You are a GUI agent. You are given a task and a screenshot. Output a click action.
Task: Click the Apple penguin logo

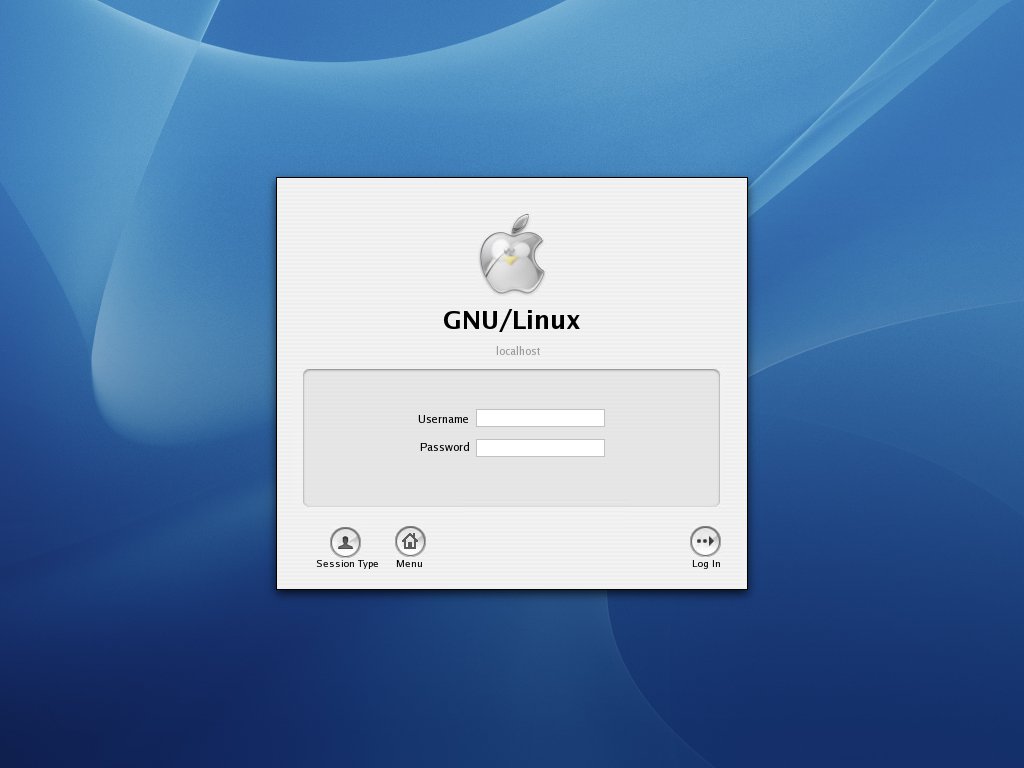pos(512,253)
